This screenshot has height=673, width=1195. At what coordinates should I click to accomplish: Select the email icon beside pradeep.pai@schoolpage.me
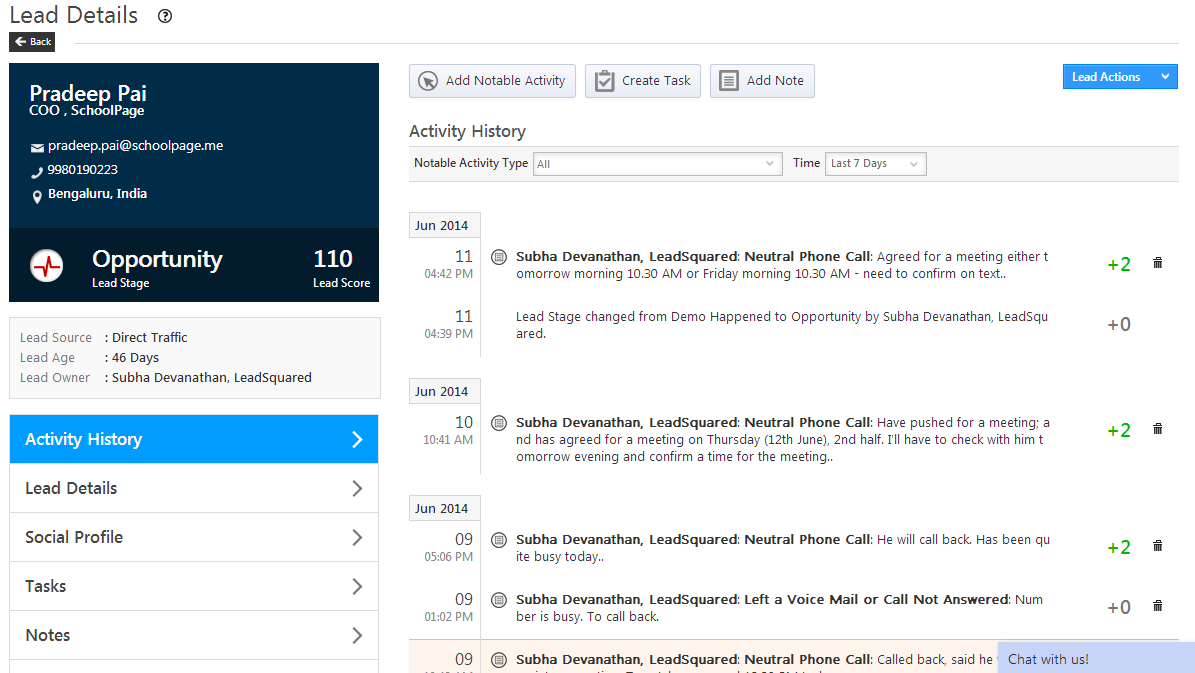37,145
